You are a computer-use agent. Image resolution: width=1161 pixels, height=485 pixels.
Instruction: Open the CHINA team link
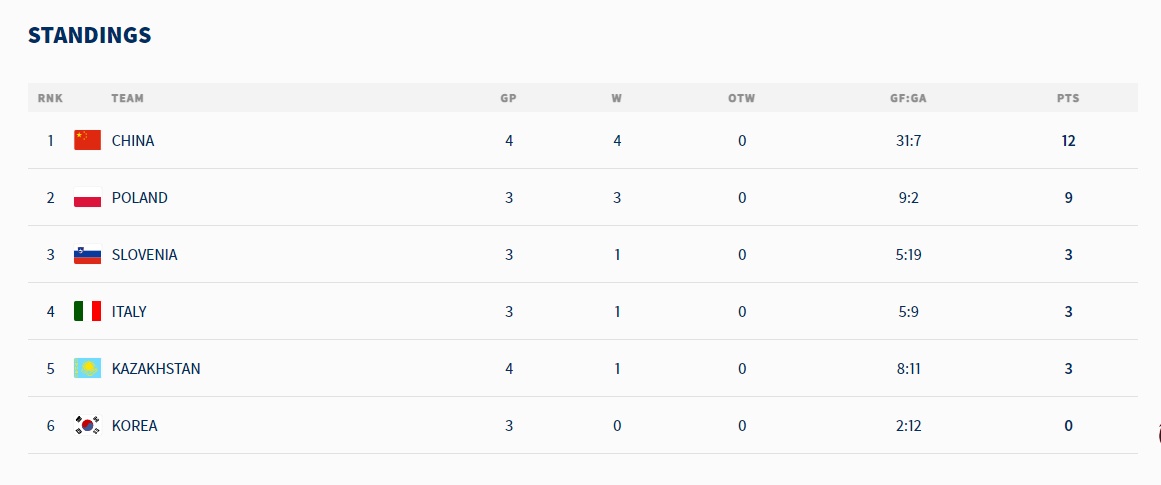click(133, 141)
